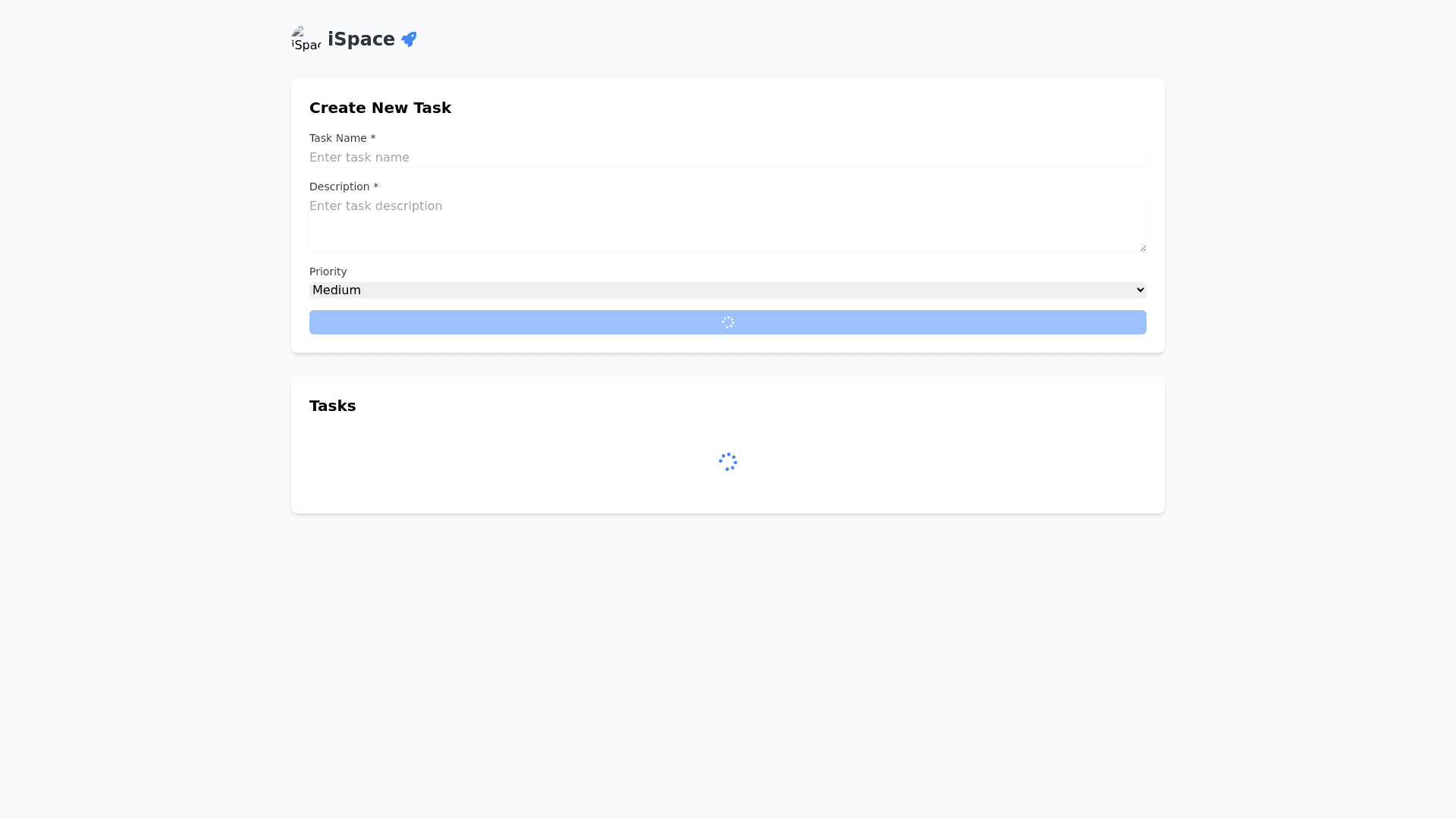Open the Priority dropdown showing Medium
Image resolution: width=1456 pixels, height=819 pixels.
coord(726,290)
